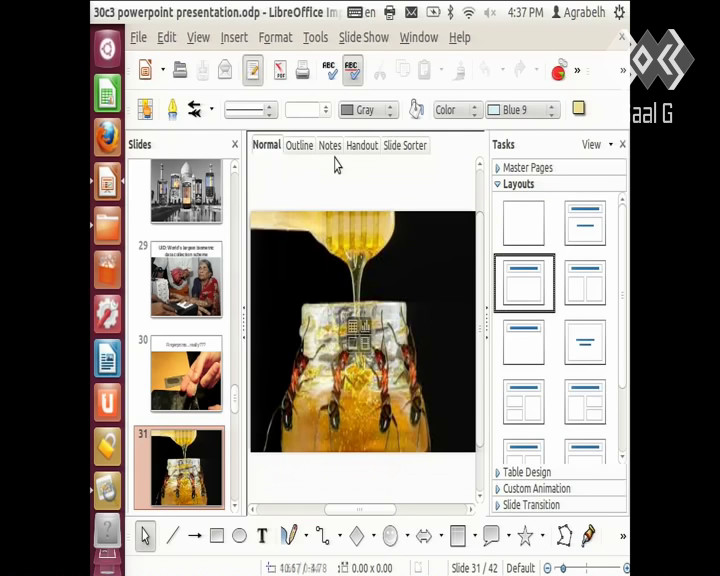Select slide 30 thumbnail
720x576 pixels.
186,373
